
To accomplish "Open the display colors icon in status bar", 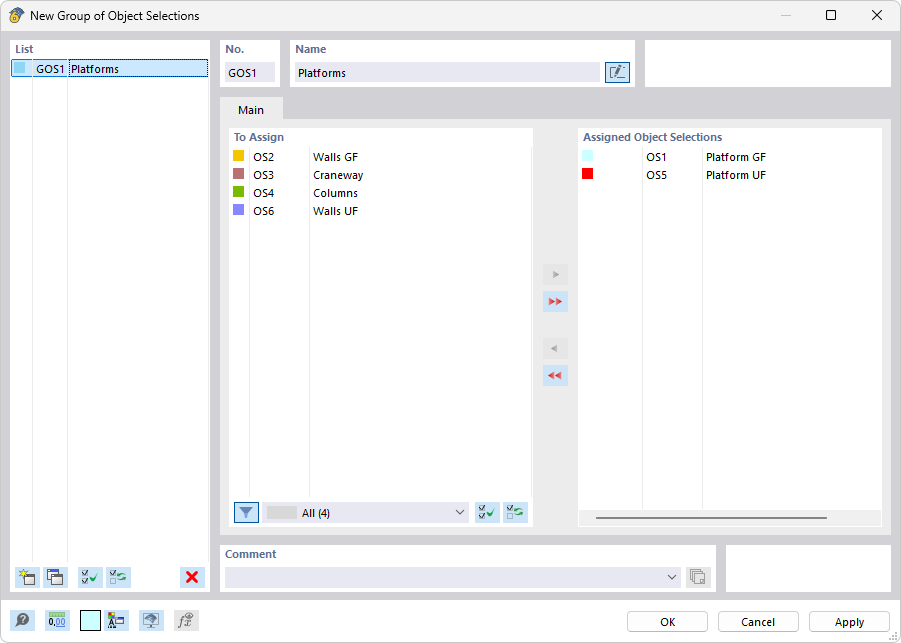I will pos(116,620).
